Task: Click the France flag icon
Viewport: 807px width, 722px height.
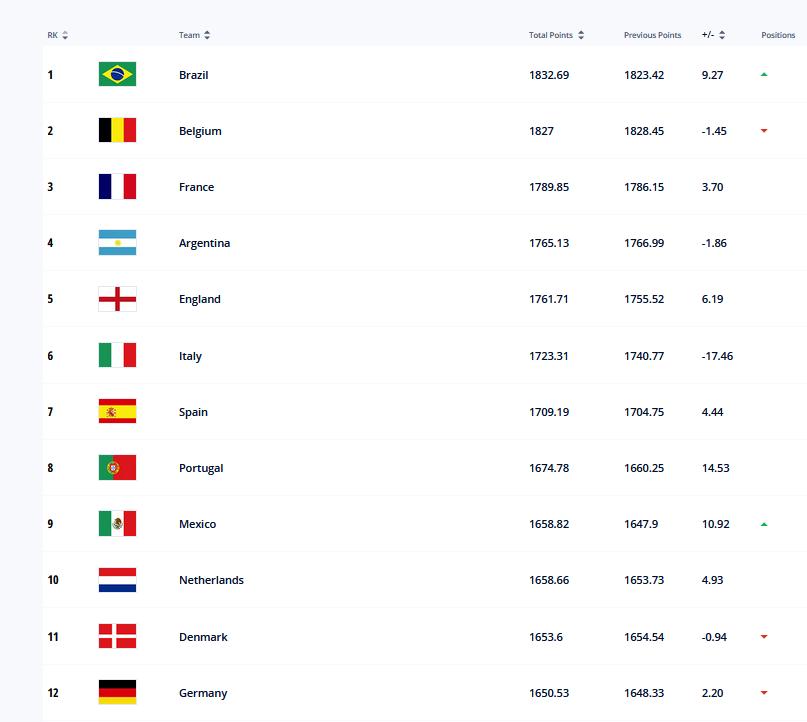Action: 117,187
